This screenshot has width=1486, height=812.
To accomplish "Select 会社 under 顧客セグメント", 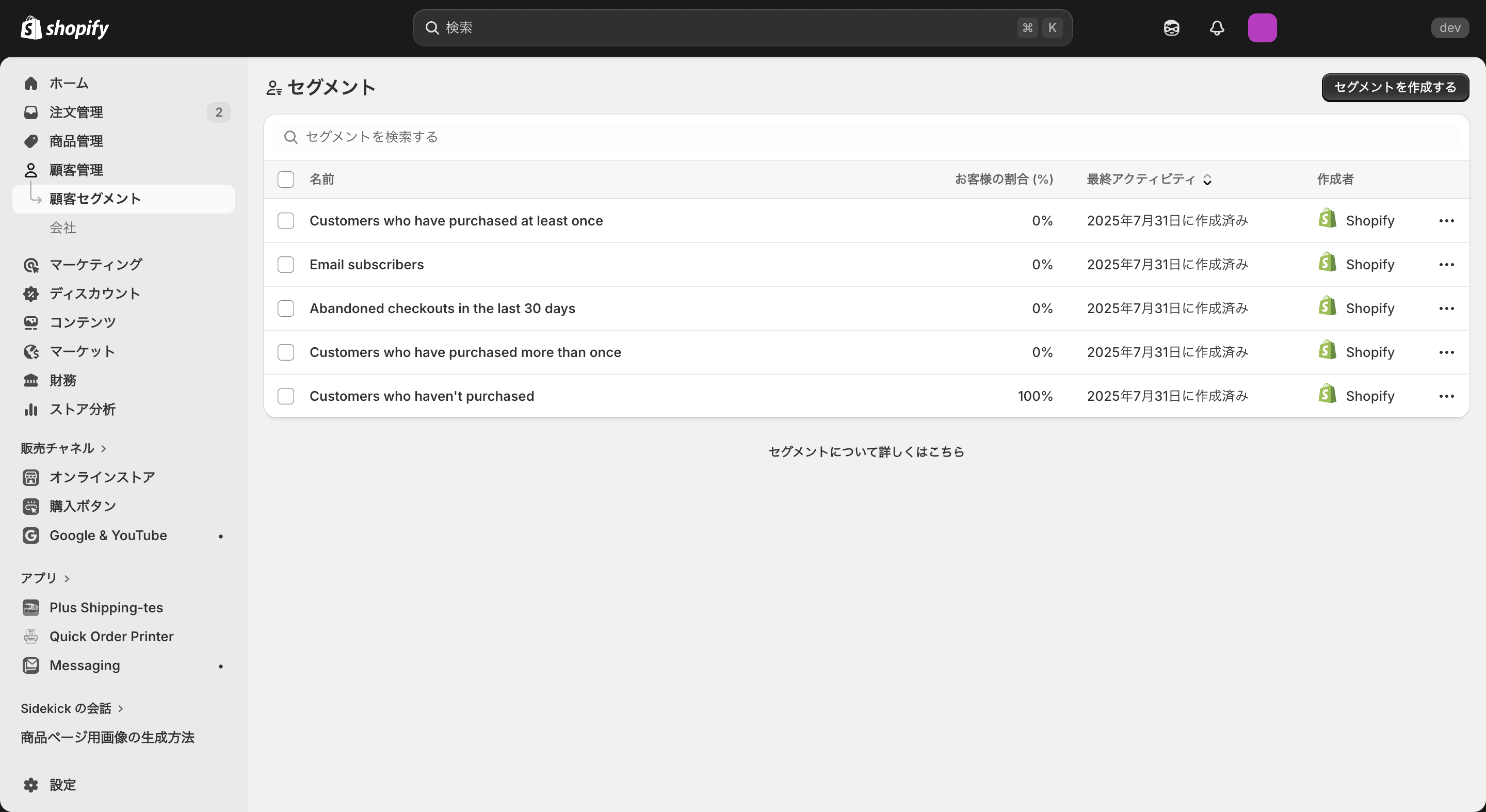I will (x=63, y=227).
